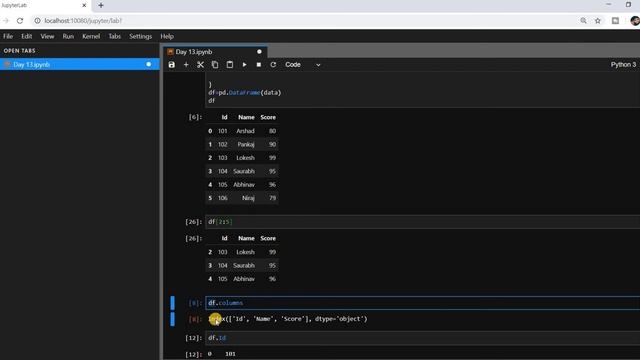Click the df[2:5] code cell

[x=422, y=222]
